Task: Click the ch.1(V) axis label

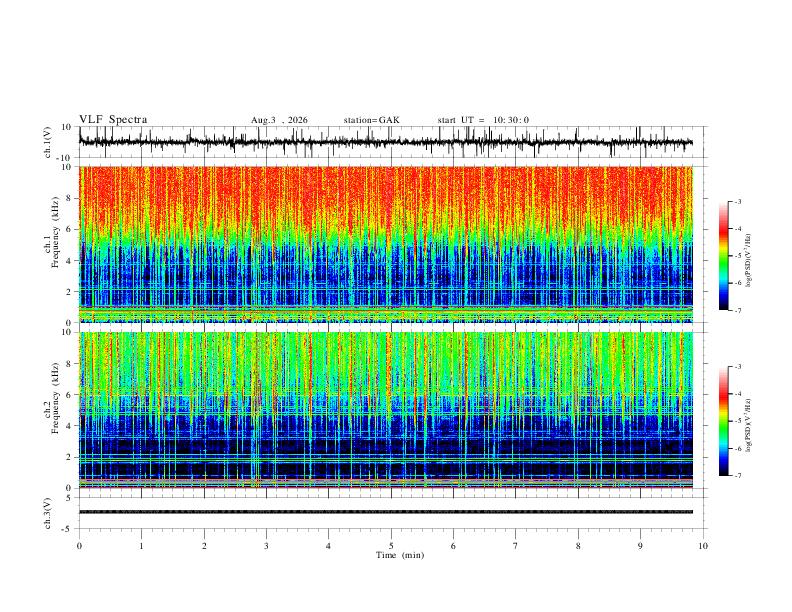Action: point(48,142)
